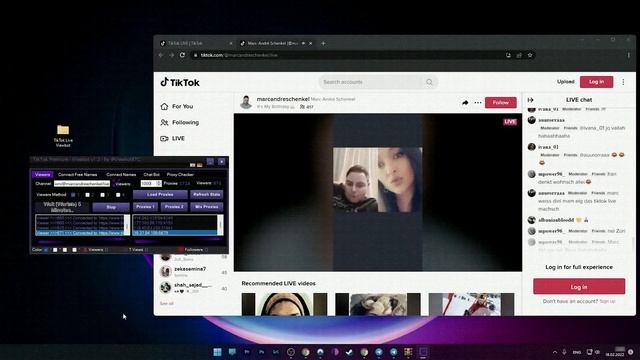This screenshot has width=640, height=360.
Task: Enable Viewers Method option 2
Action: click(87, 195)
